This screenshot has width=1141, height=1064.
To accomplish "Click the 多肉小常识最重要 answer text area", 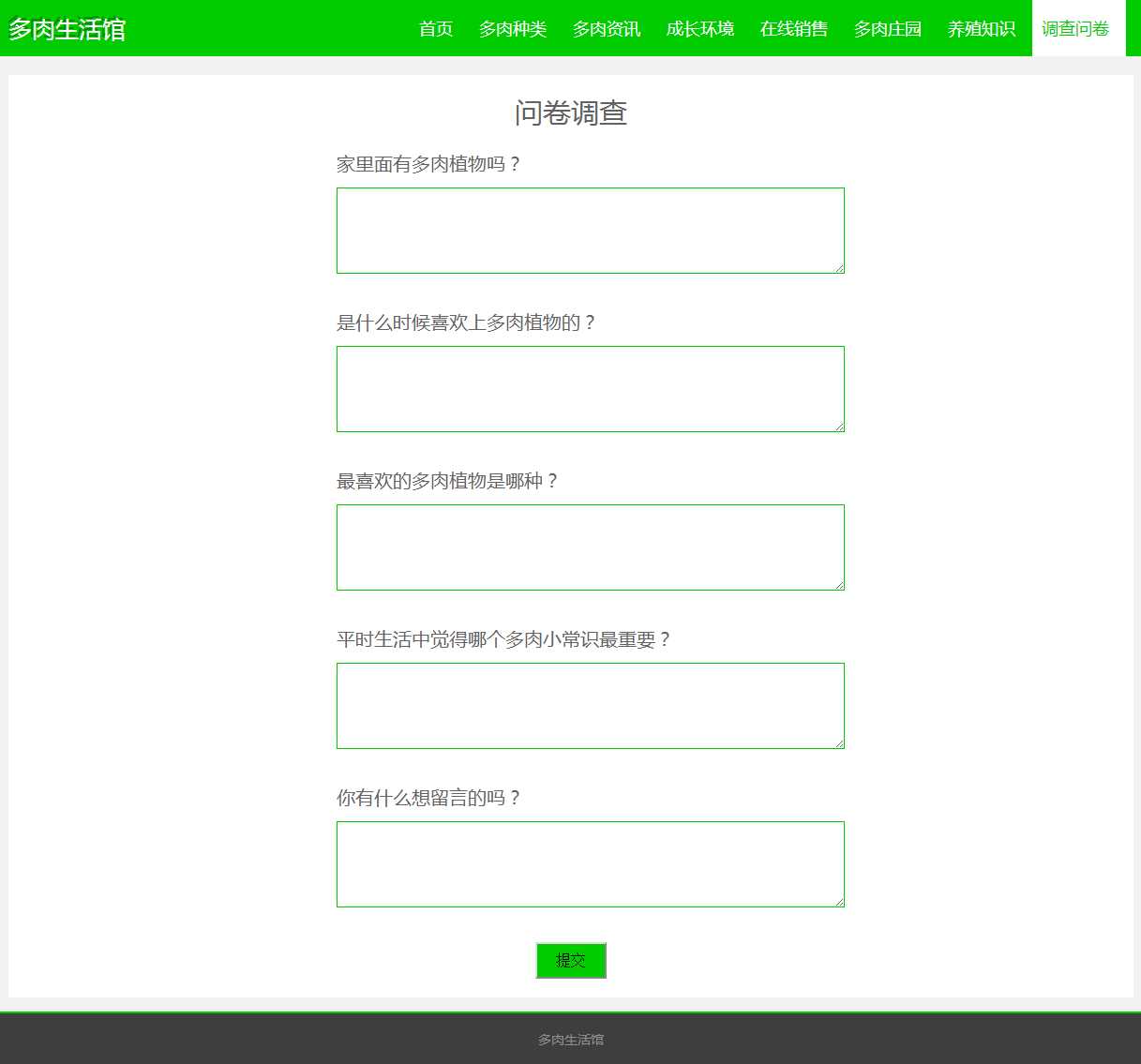I will (x=590, y=706).
